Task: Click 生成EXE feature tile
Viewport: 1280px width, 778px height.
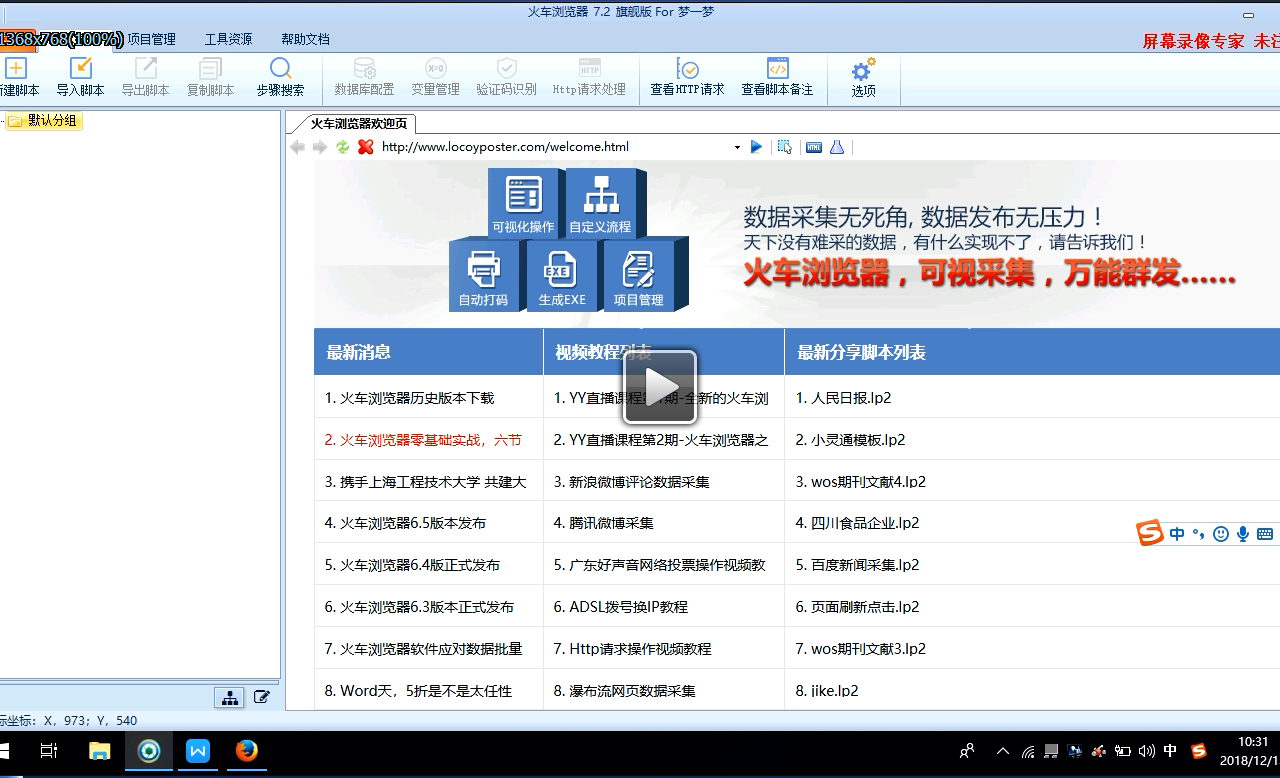Action: (x=561, y=275)
